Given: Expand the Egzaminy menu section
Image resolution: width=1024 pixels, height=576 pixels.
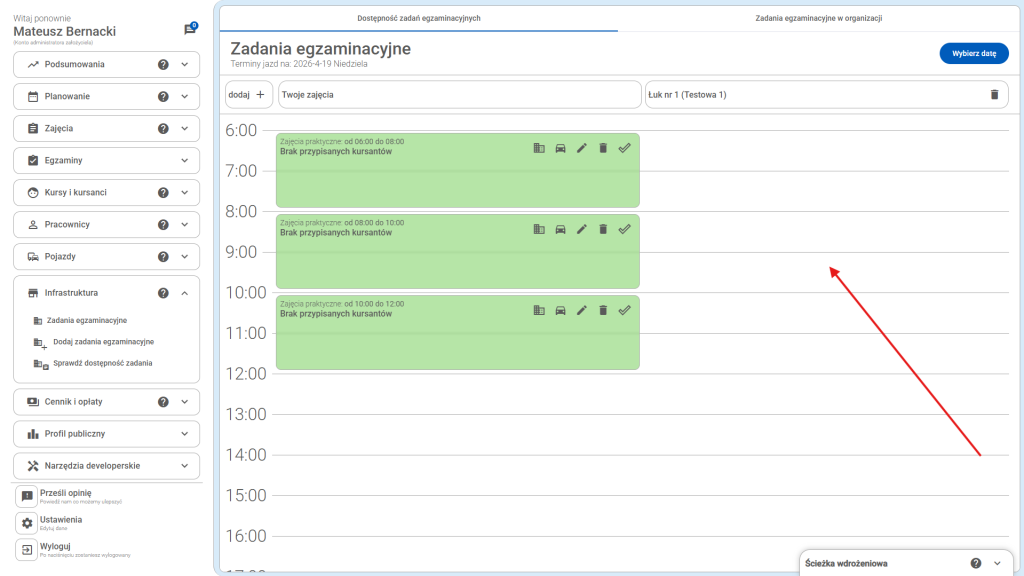Looking at the screenshot, I should (x=185, y=160).
